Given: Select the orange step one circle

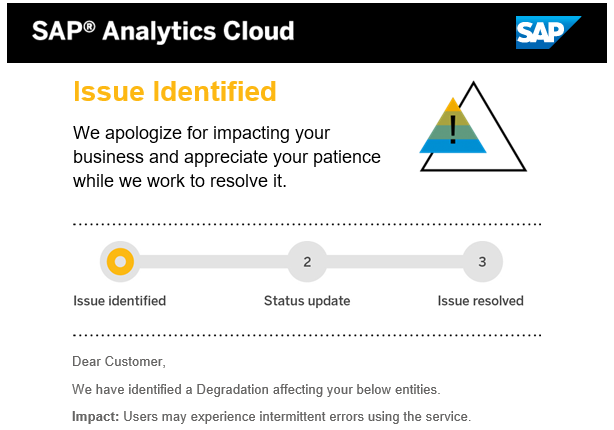Looking at the screenshot, I should (x=120, y=262).
